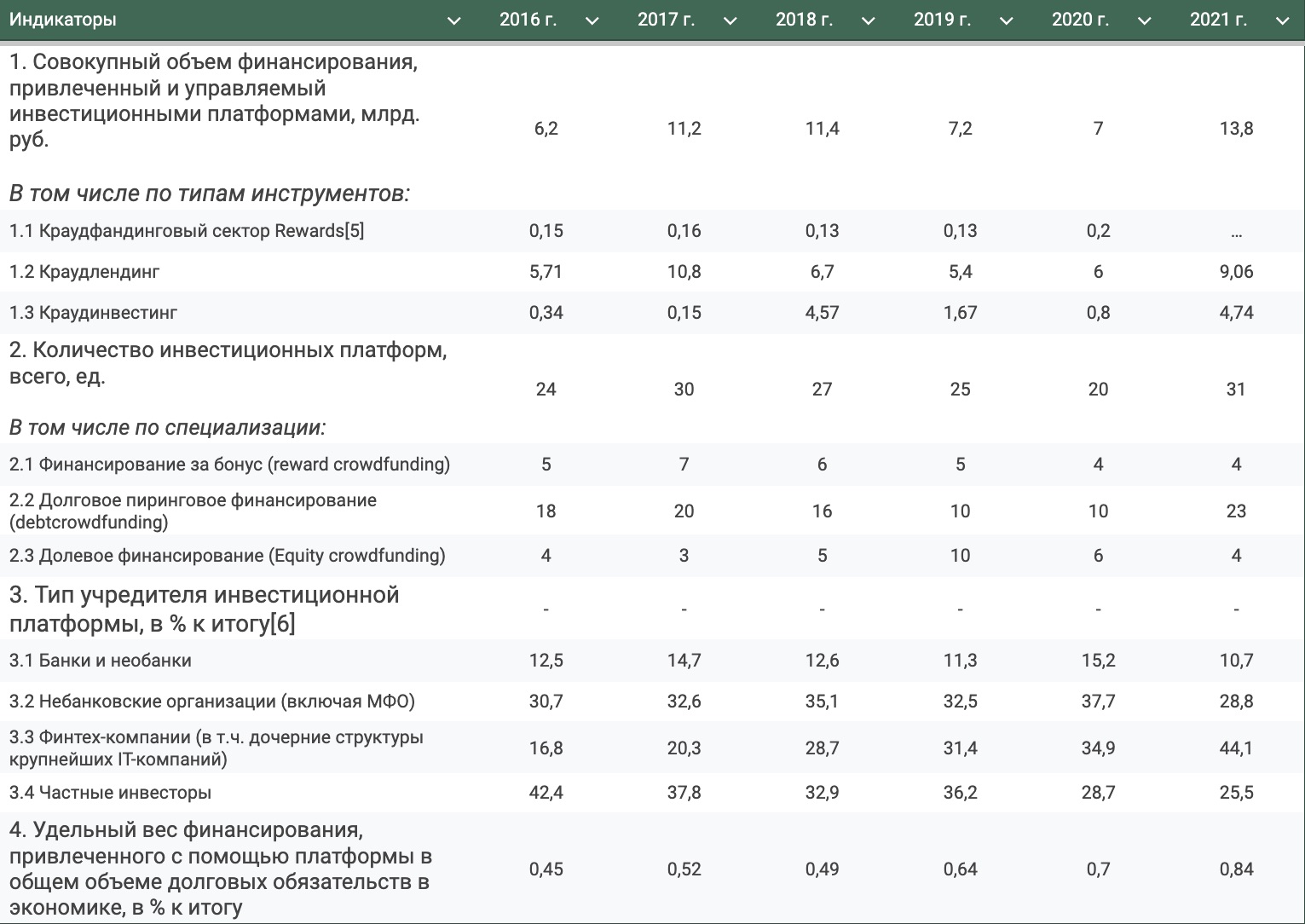Click cell 25,5 in Частные инвесторы row
The height and width of the screenshot is (924, 1305).
(1237, 793)
